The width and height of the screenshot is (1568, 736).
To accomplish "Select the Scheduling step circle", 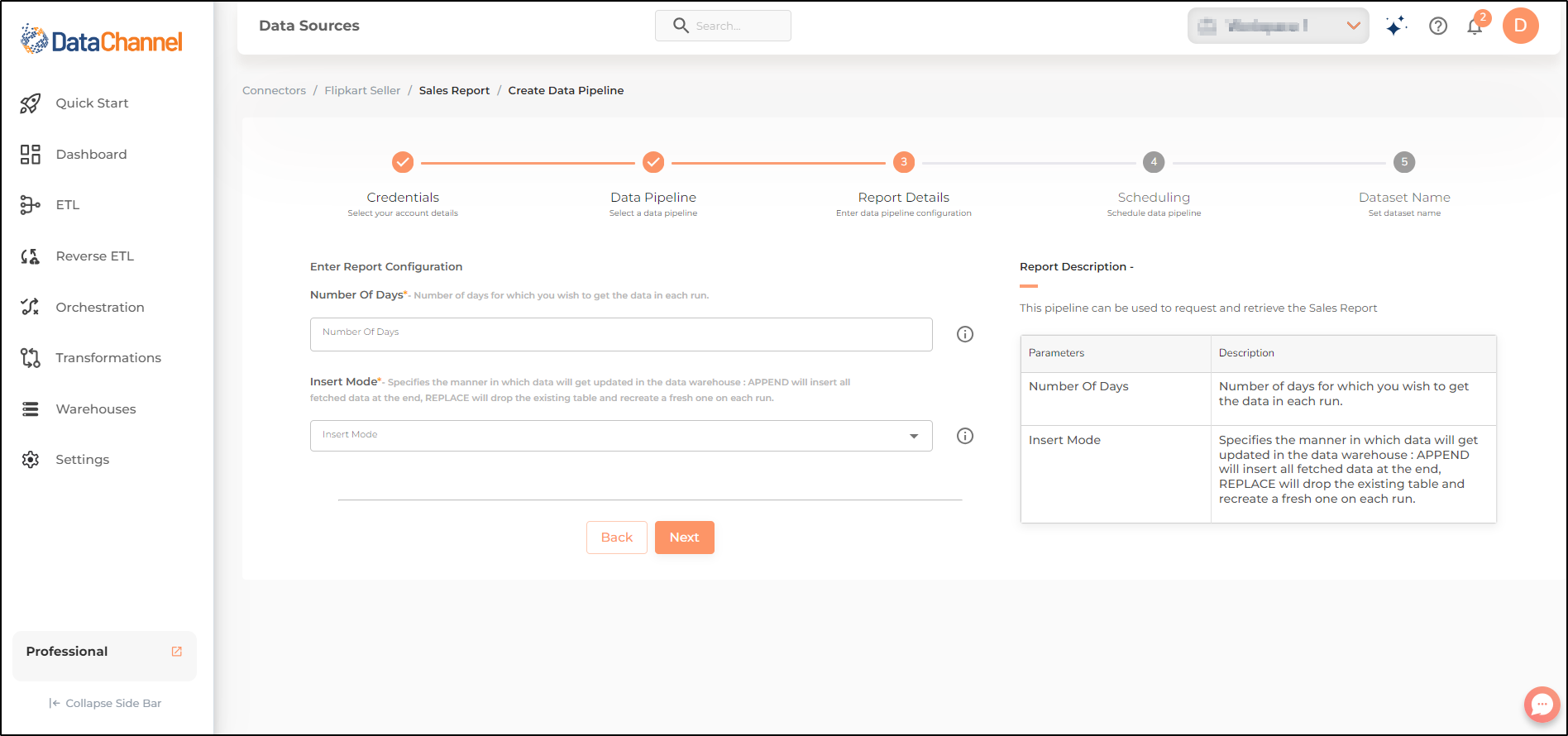I will tap(1154, 162).
